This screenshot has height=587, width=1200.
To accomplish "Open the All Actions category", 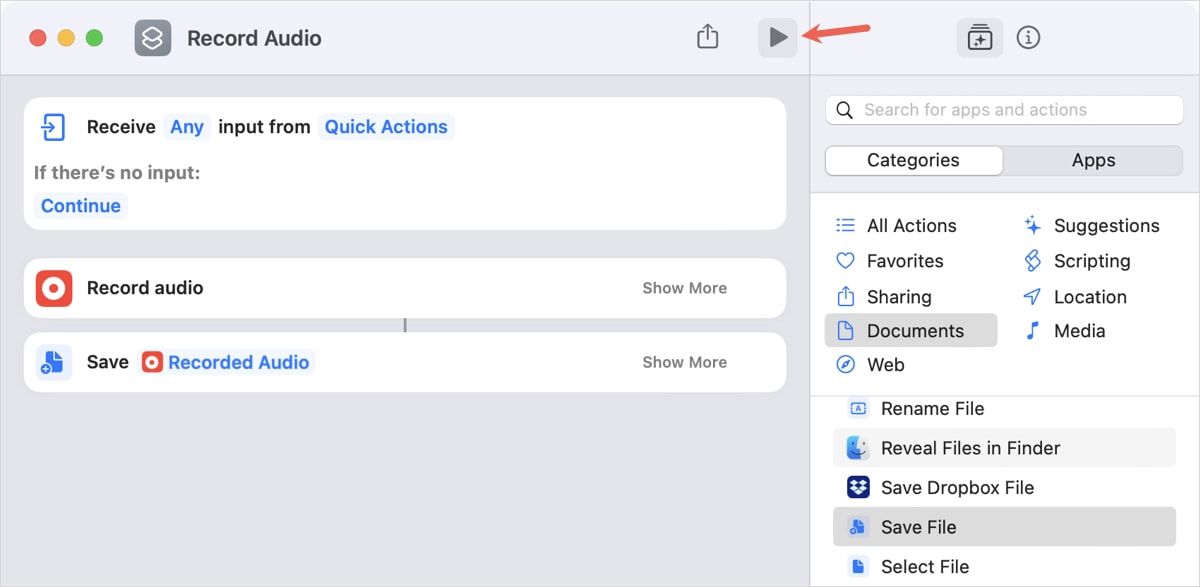I will pos(911,225).
